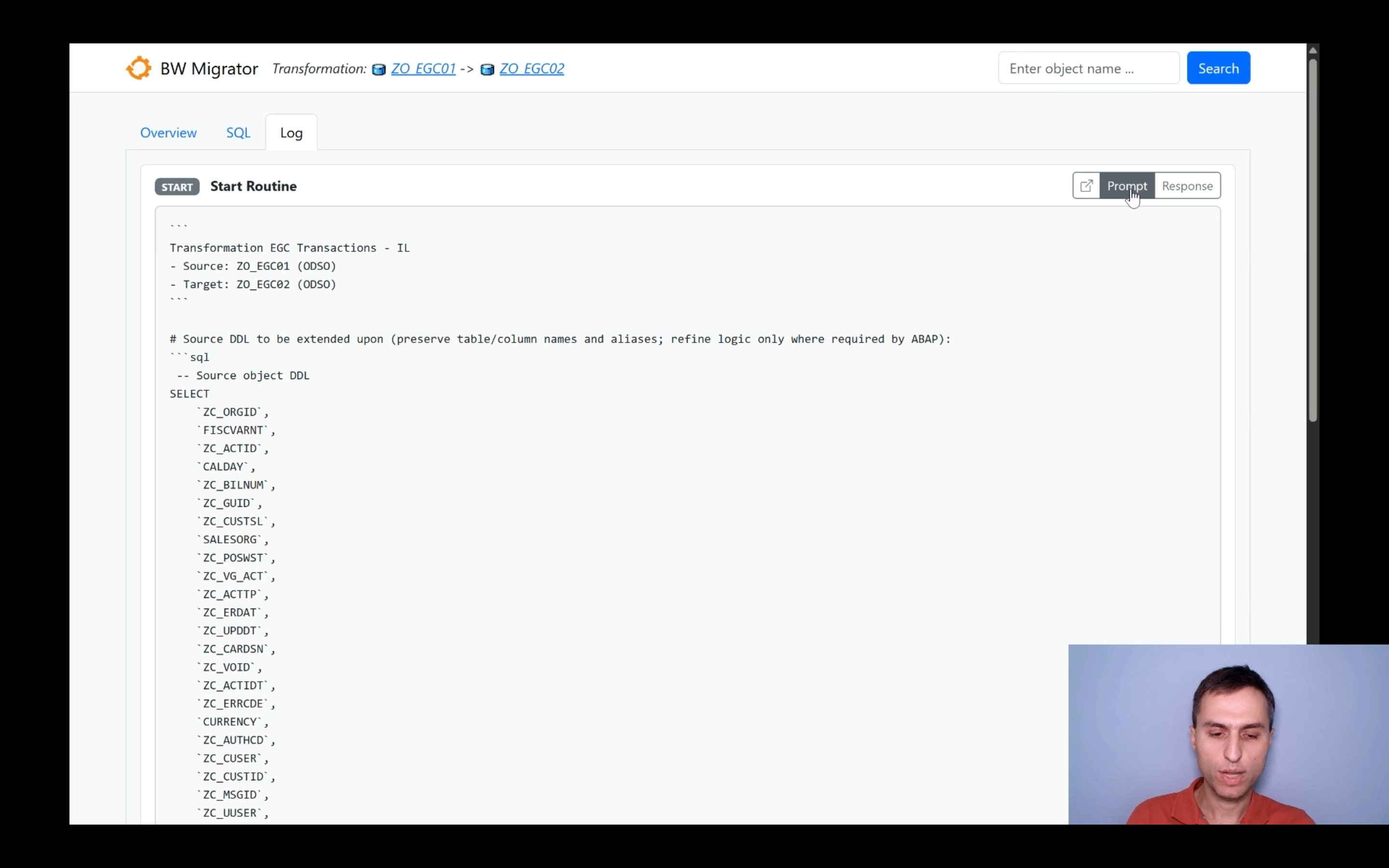Screen dimensions: 1389x868
Task: Switch the log view to Response
Action: tap(1187, 186)
